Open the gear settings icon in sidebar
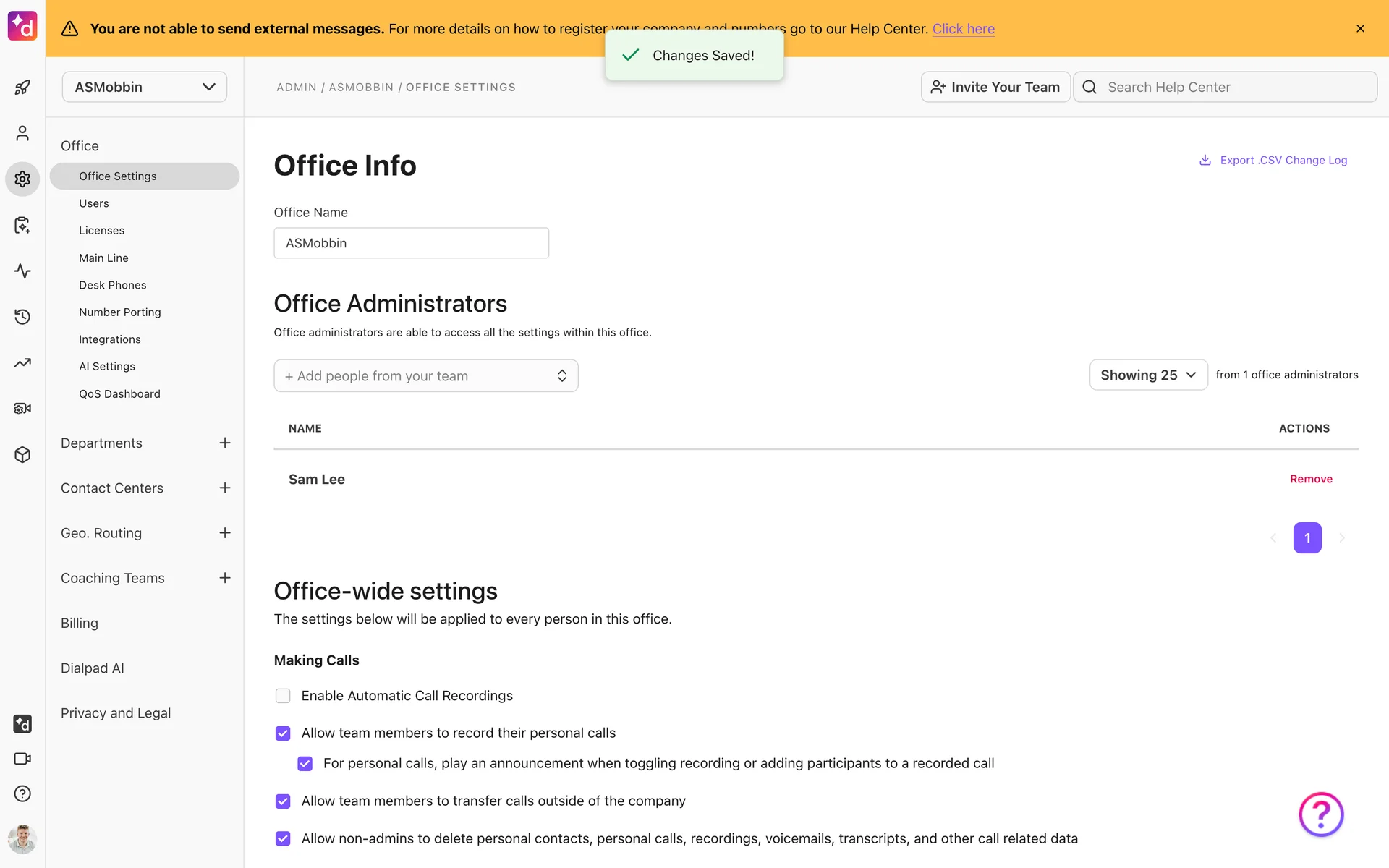This screenshot has height=868, width=1389. coord(22,179)
